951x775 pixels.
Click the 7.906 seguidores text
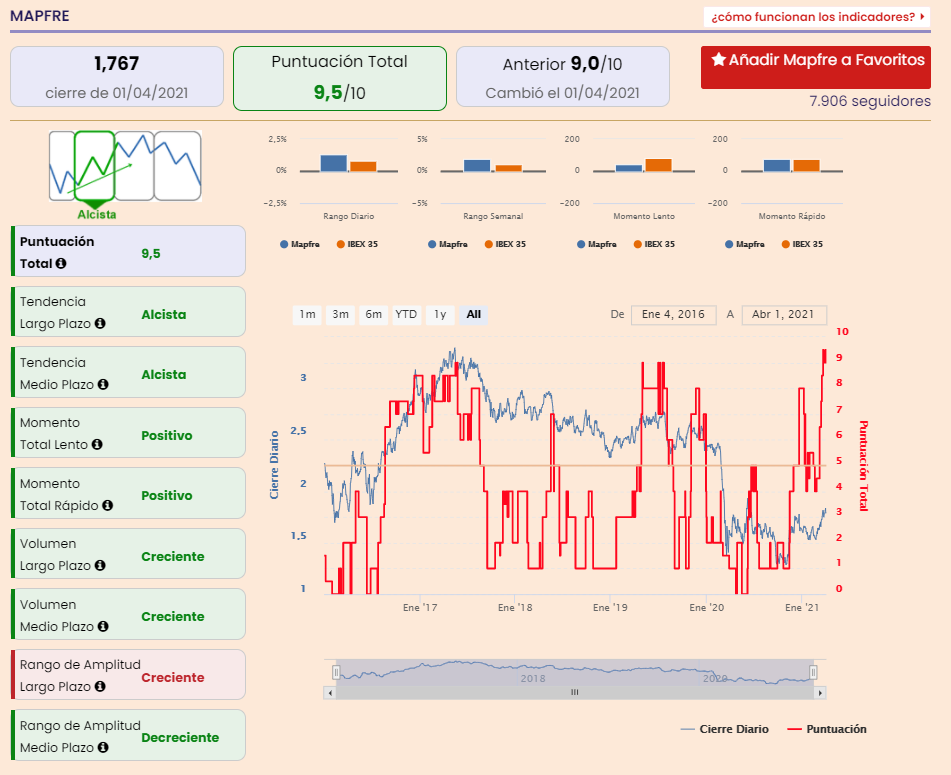pos(870,101)
